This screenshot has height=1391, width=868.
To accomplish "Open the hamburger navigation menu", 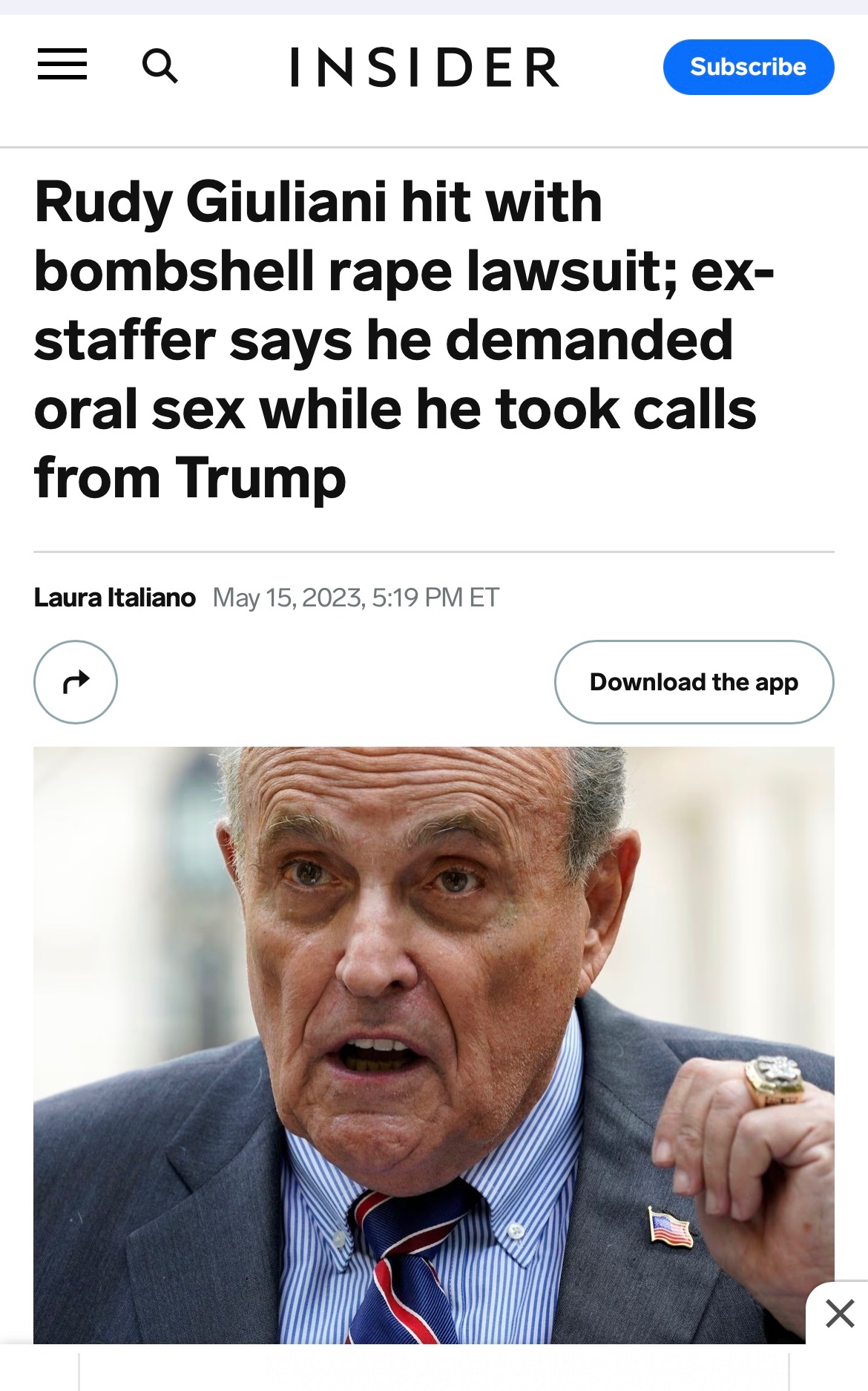I will (x=62, y=65).
